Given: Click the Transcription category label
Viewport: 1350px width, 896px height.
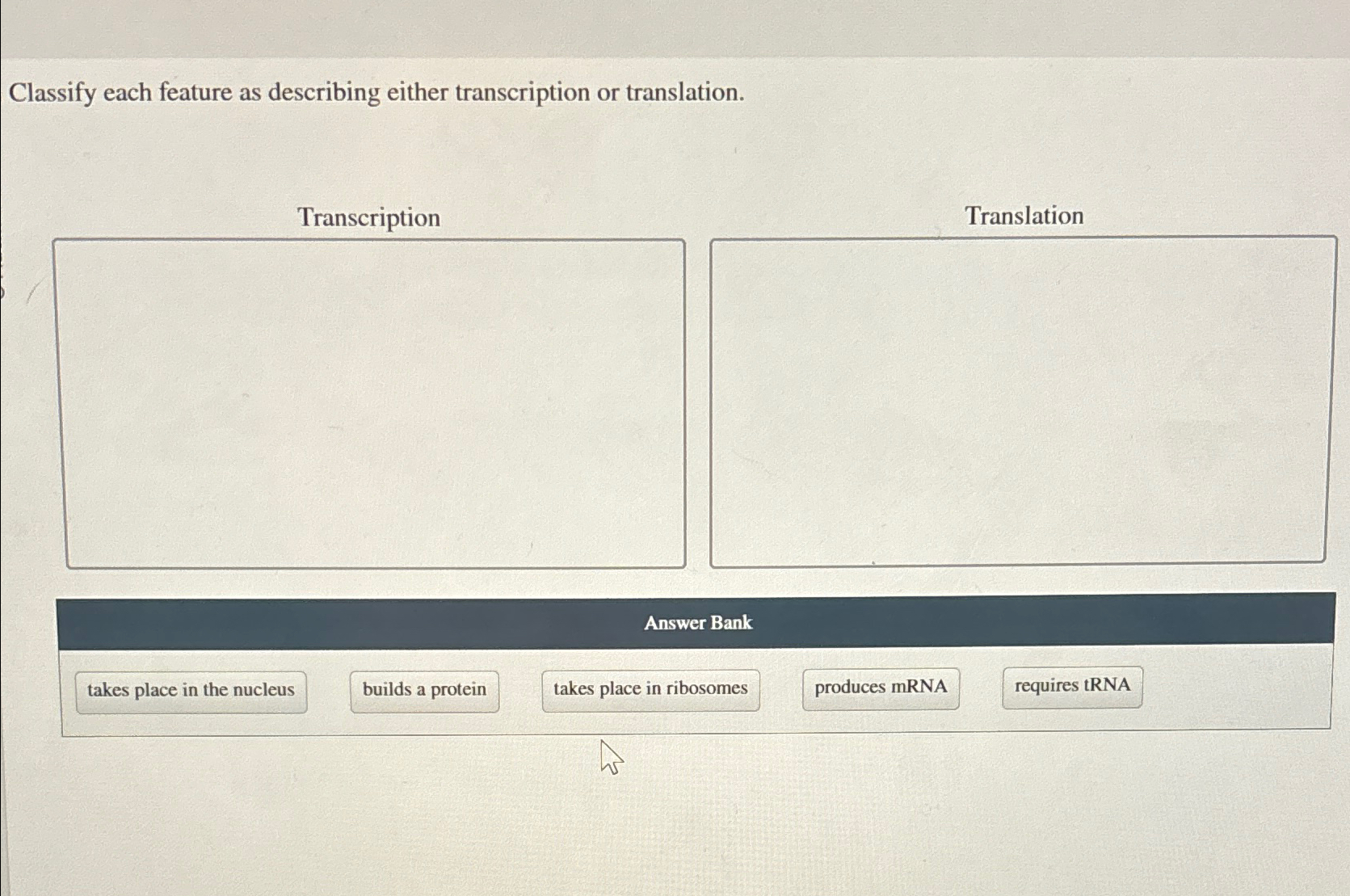Looking at the screenshot, I should (368, 217).
